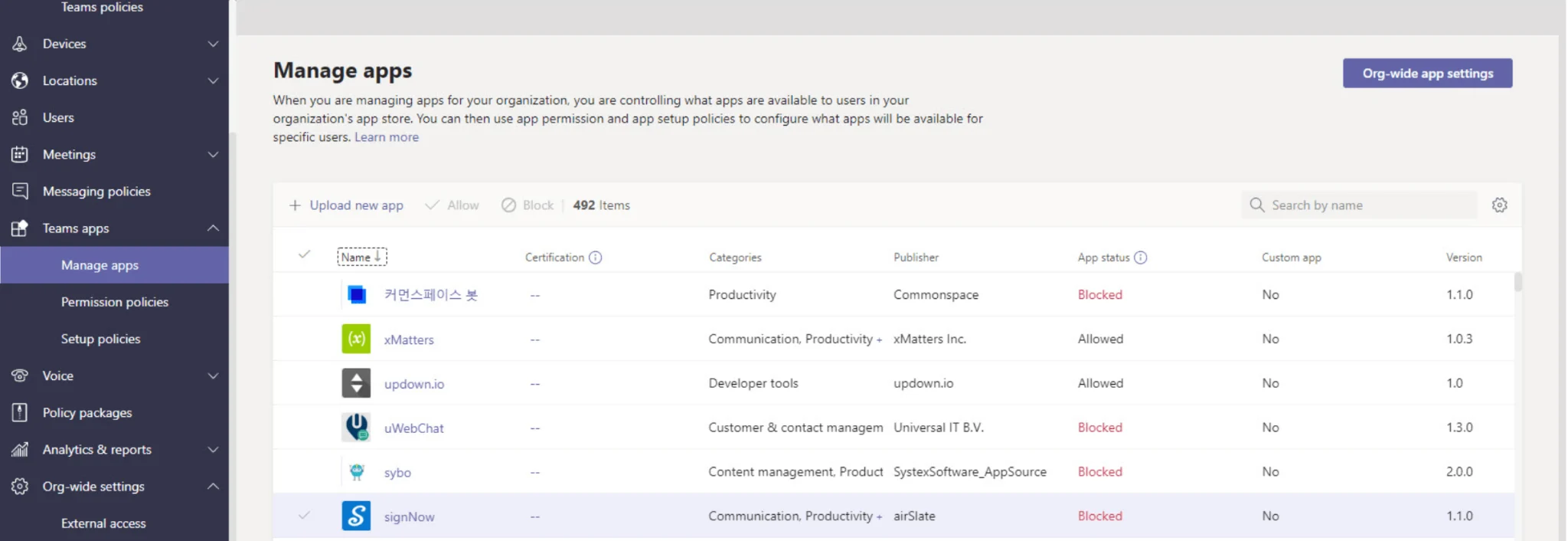Click the Search by name field

tap(1360, 205)
